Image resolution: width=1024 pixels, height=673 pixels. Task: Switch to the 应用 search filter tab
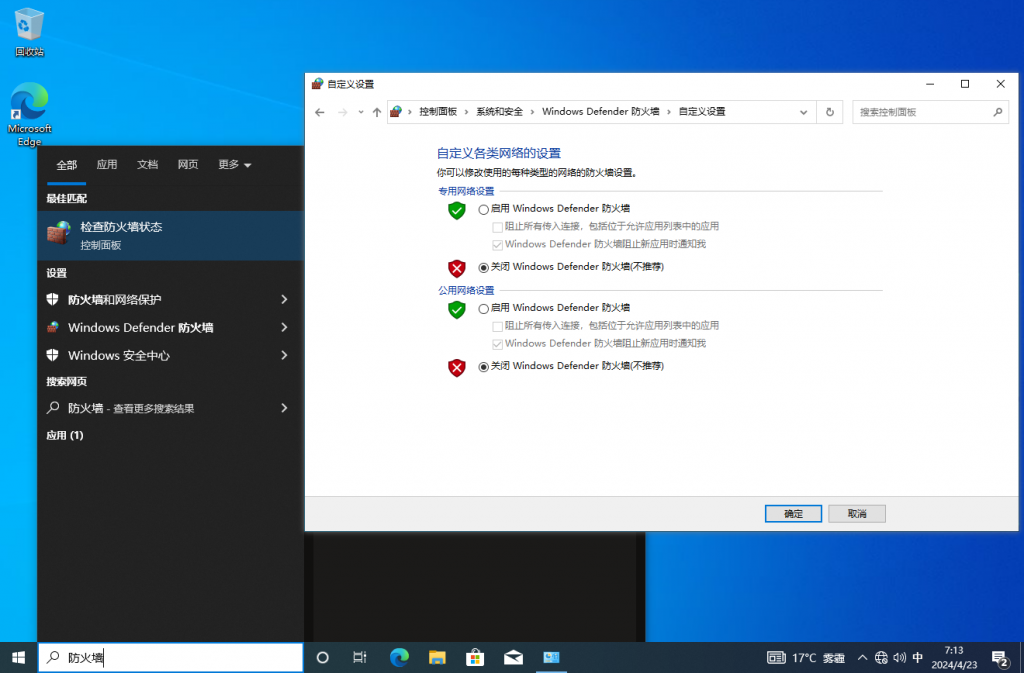coord(107,165)
